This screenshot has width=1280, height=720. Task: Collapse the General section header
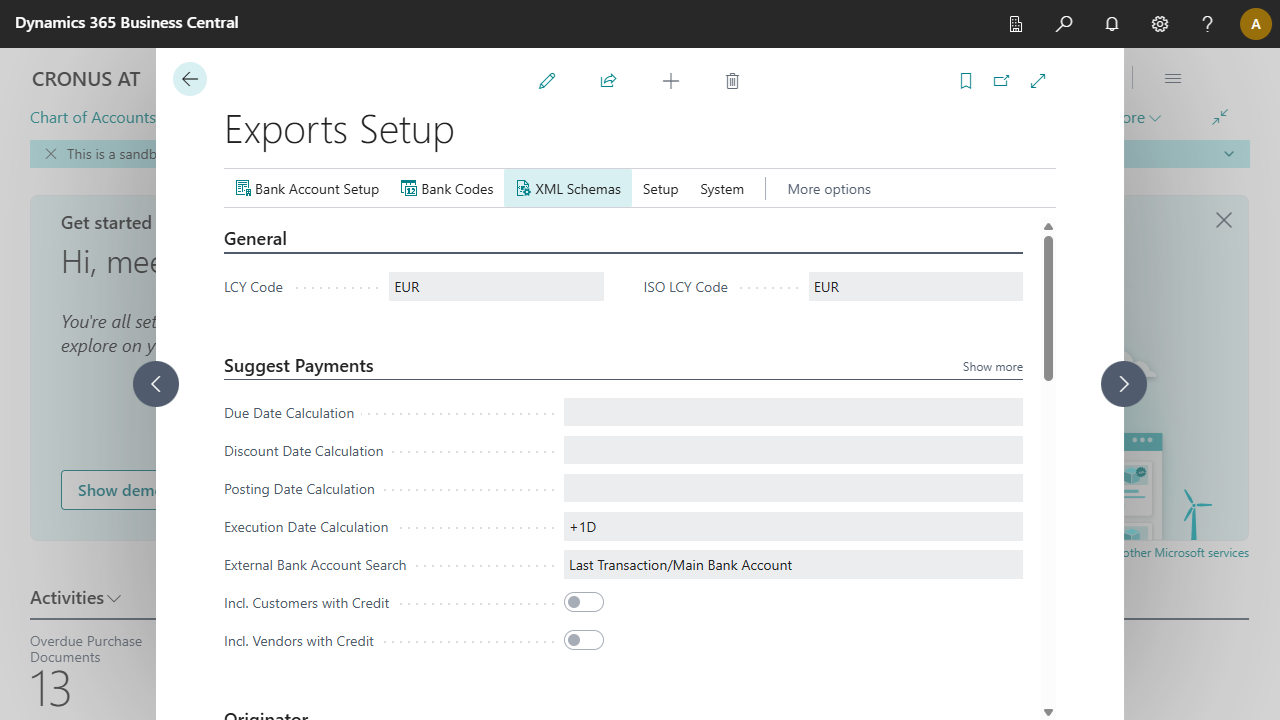256,239
